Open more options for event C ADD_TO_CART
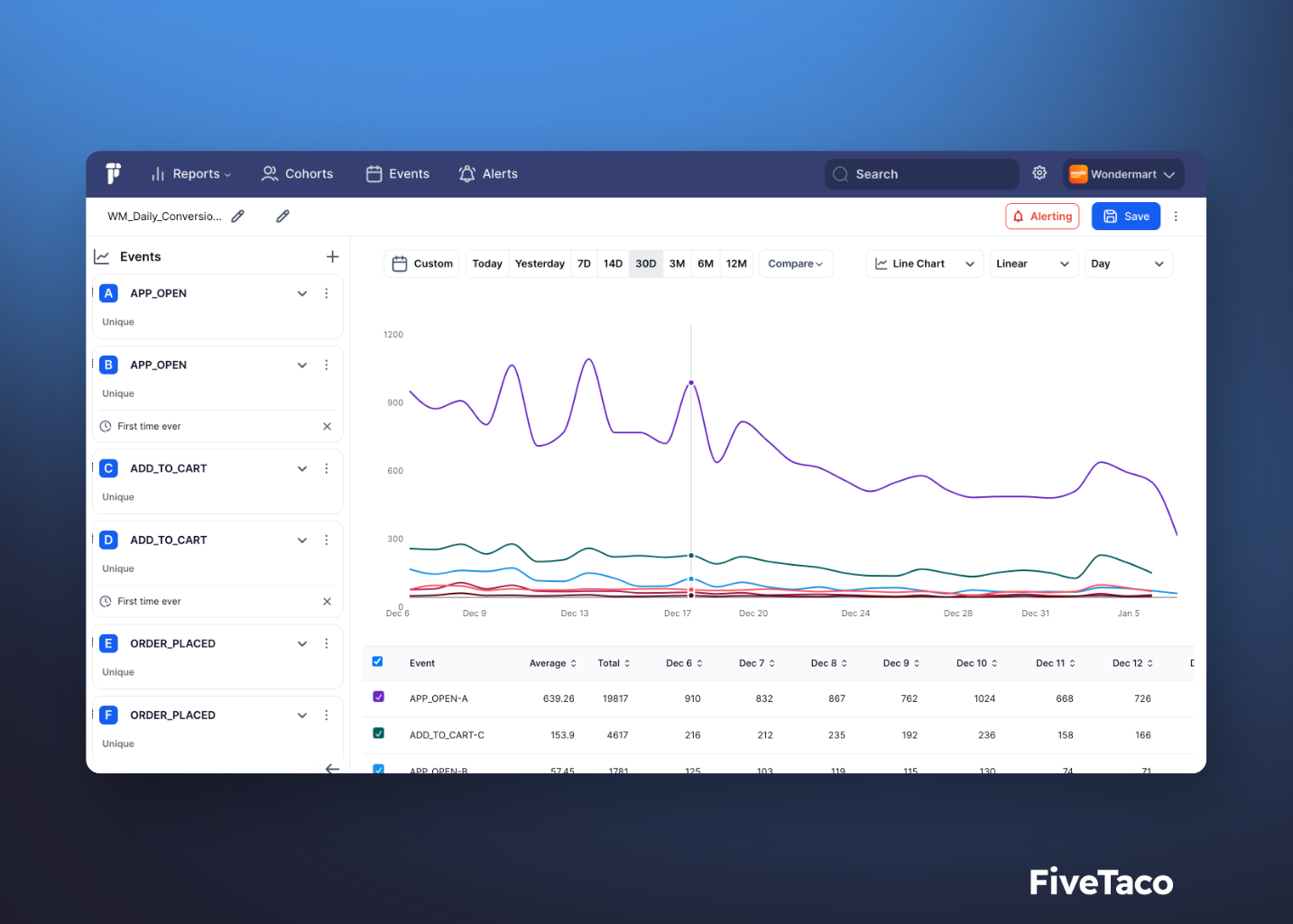The height and width of the screenshot is (924, 1293). [x=327, y=468]
